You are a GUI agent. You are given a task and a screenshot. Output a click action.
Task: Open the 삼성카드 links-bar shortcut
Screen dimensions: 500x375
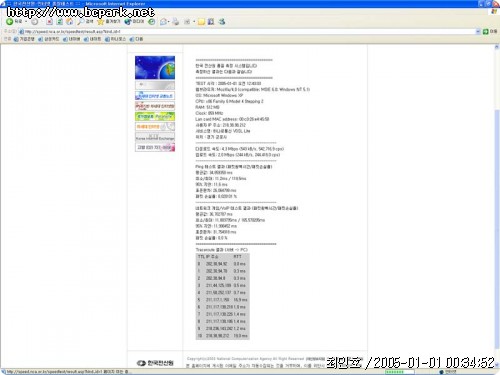point(49,39)
